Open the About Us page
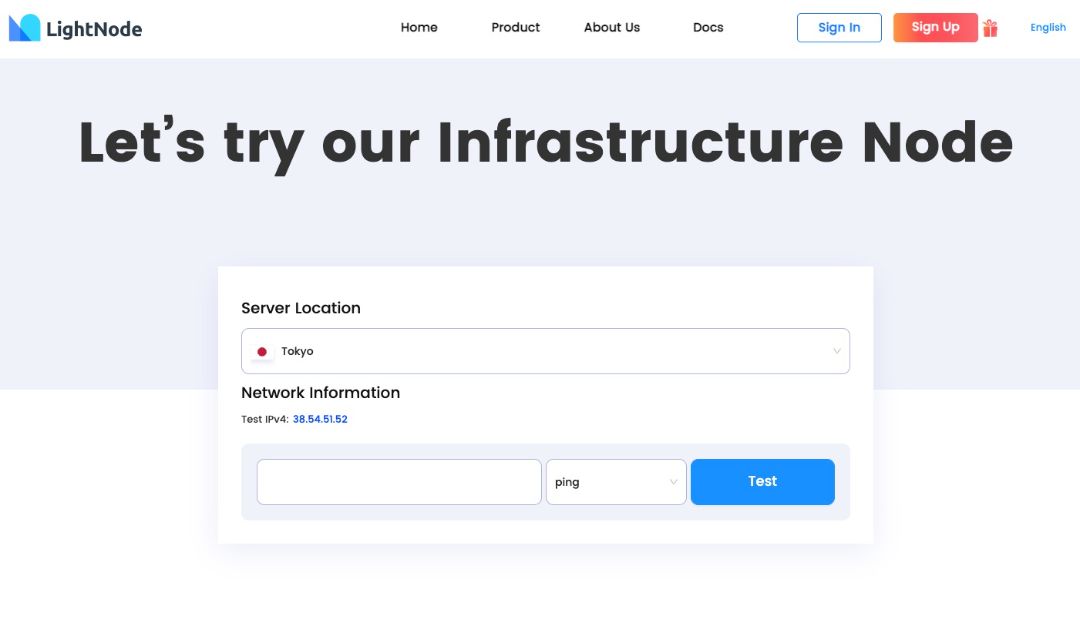 pos(611,27)
